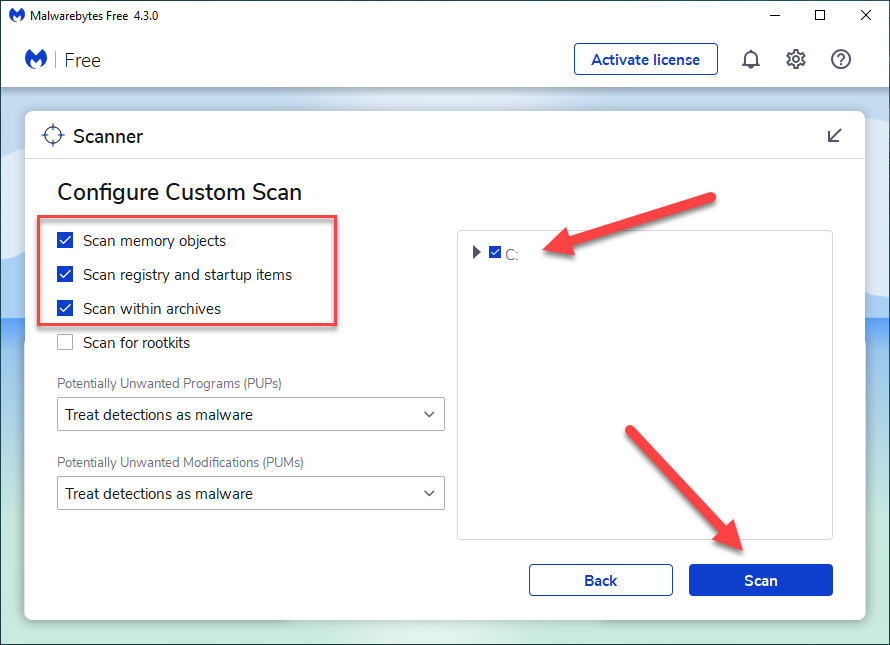Screen dimensions: 890x645
Task: Disable Scan within archives
Action: pos(66,309)
